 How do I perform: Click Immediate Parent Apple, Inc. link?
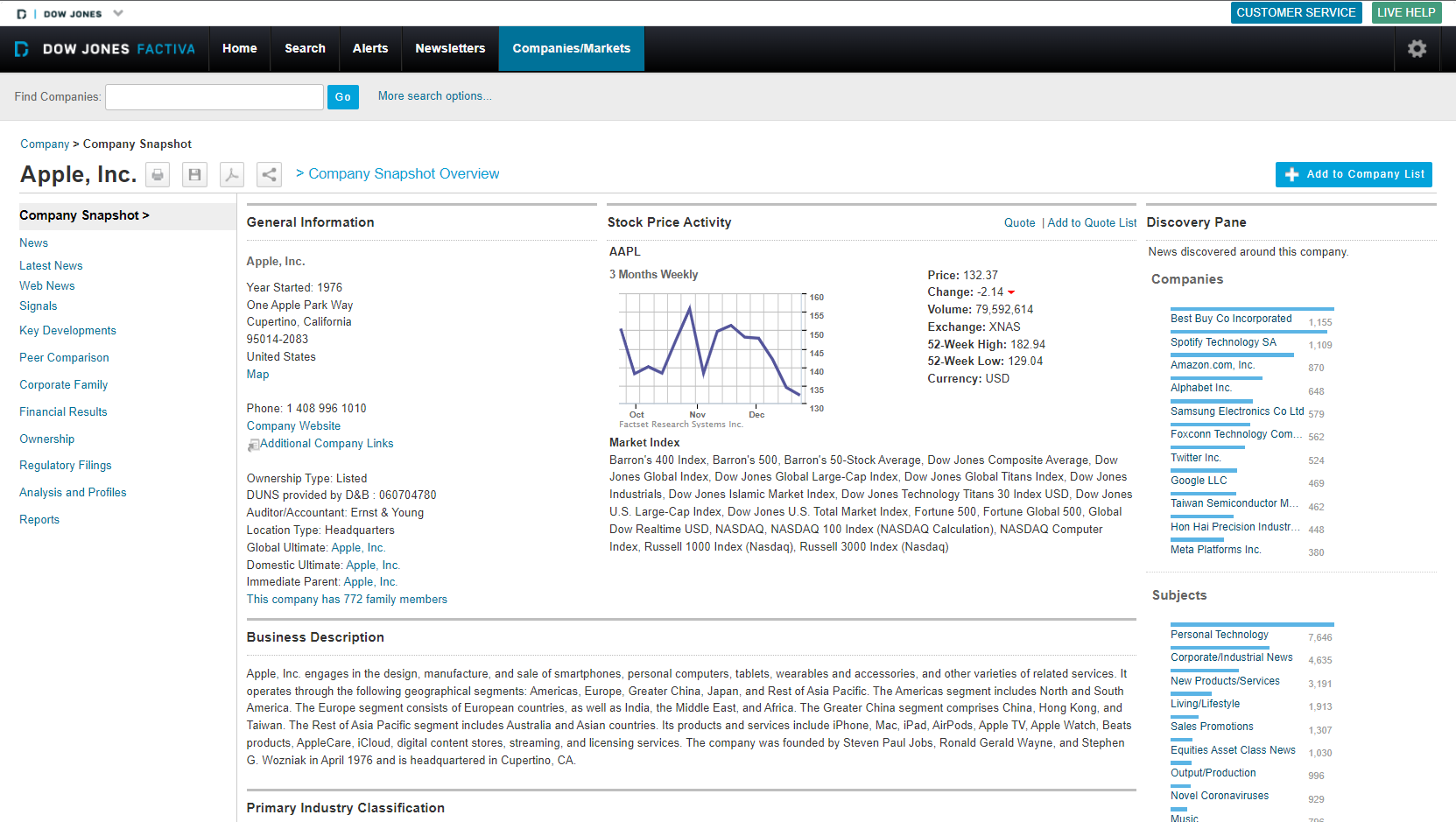[x=370, y=582]
